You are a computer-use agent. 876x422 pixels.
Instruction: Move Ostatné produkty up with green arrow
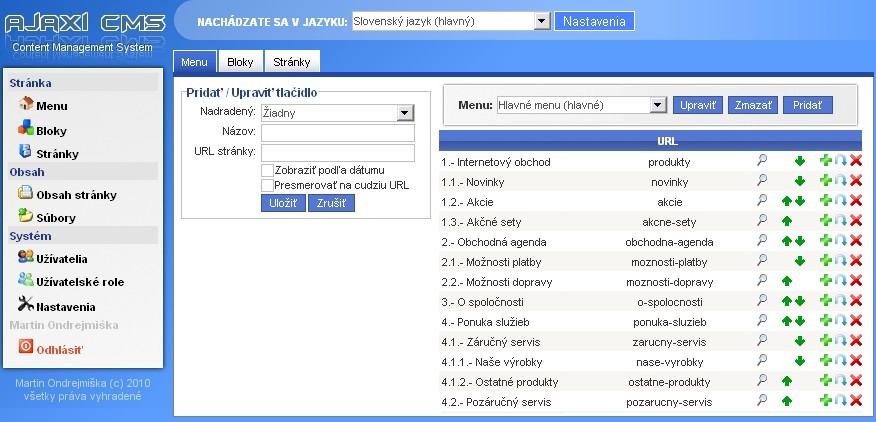[x=787, y=381]
